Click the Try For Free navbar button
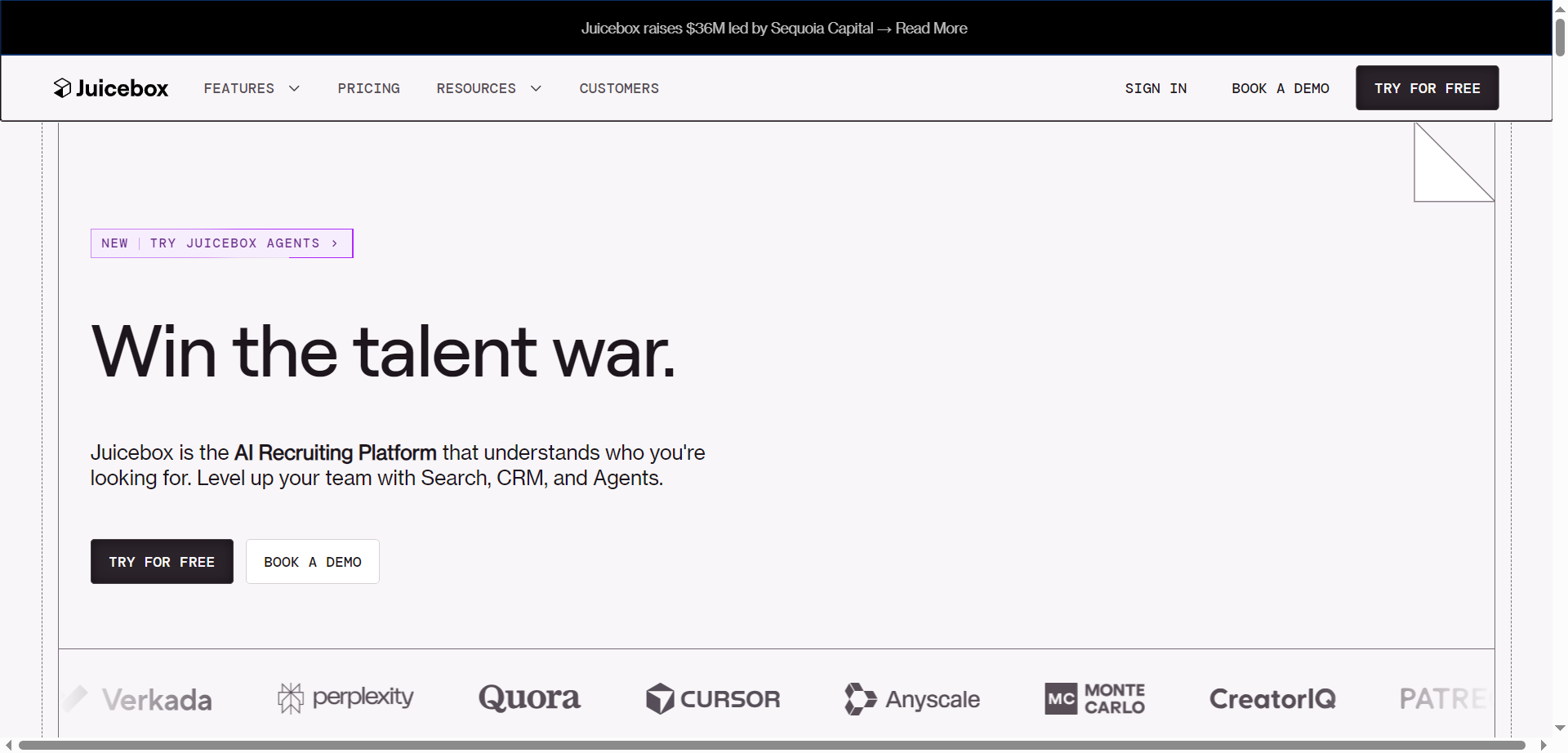Image resolution: width=1568 pixels, height=753 pixels. 1428,87
